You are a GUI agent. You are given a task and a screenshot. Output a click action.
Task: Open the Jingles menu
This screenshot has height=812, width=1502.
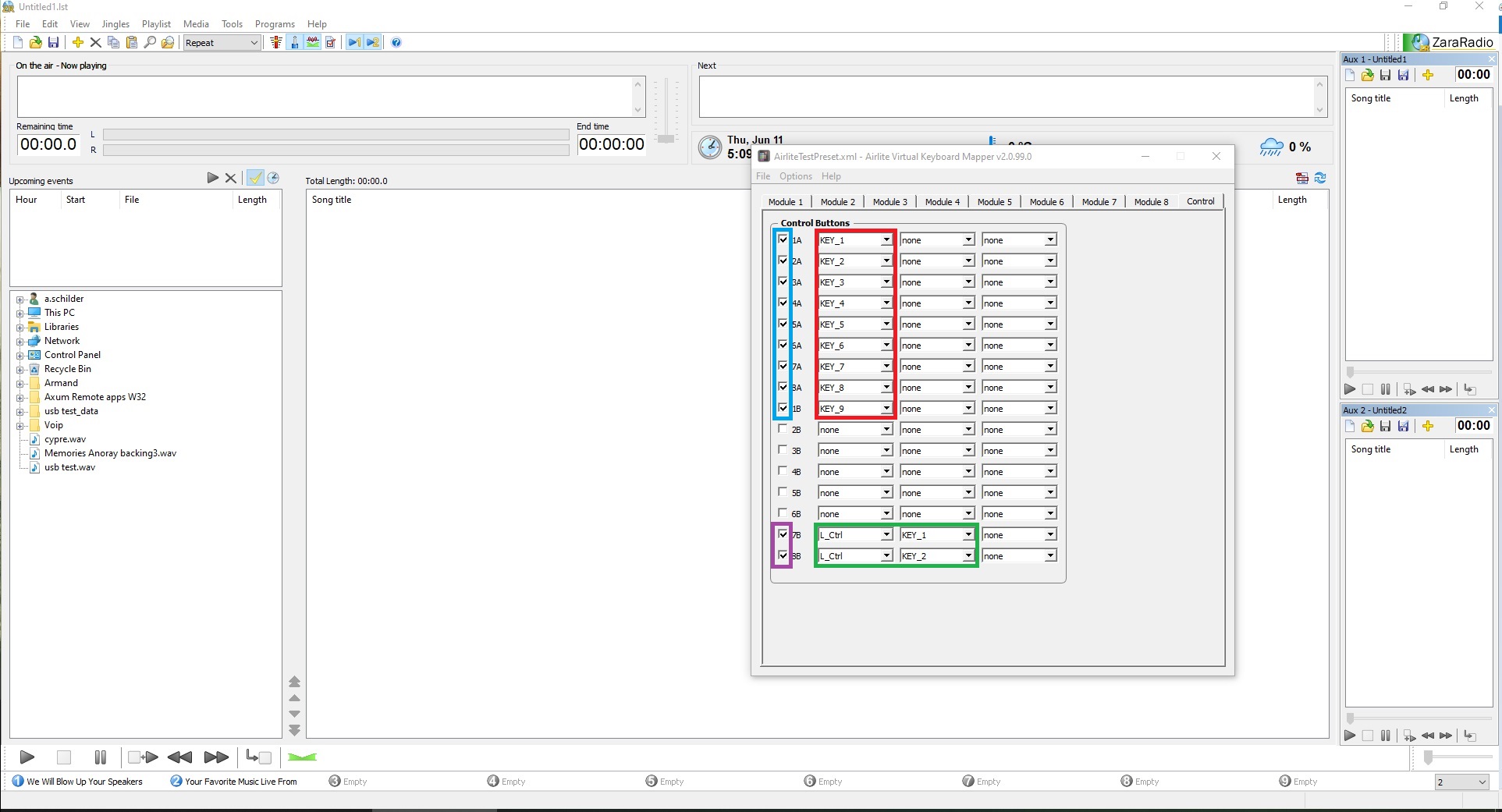[x=115, y=24]
